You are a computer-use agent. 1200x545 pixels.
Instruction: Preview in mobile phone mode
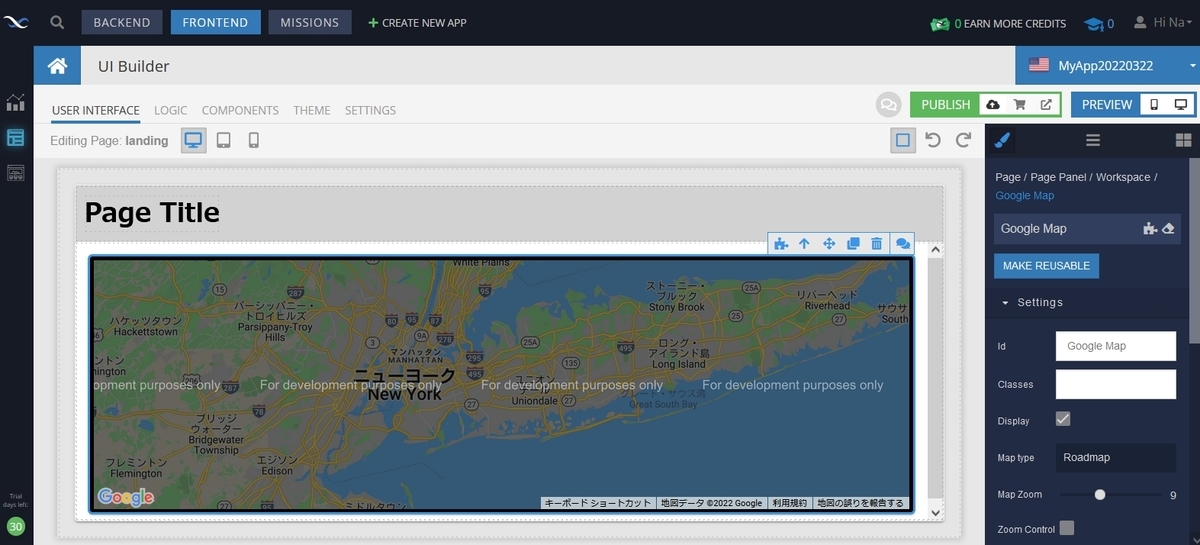(1154, 104)
